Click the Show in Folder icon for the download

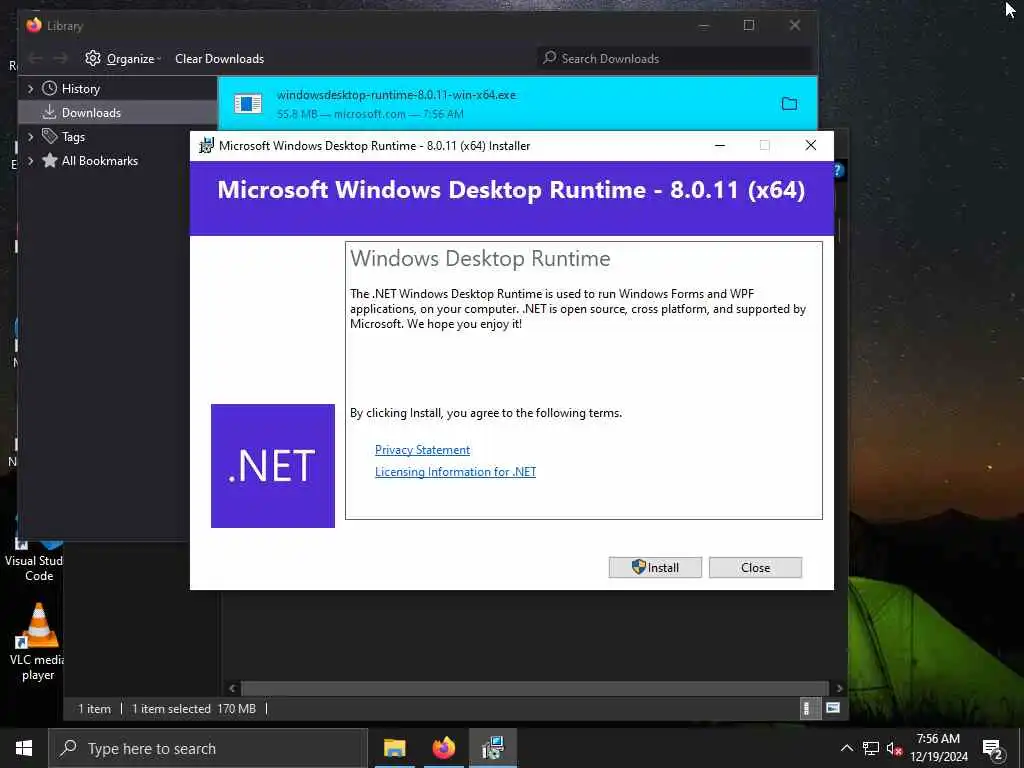pyautogui.click(x=790, y=103)
